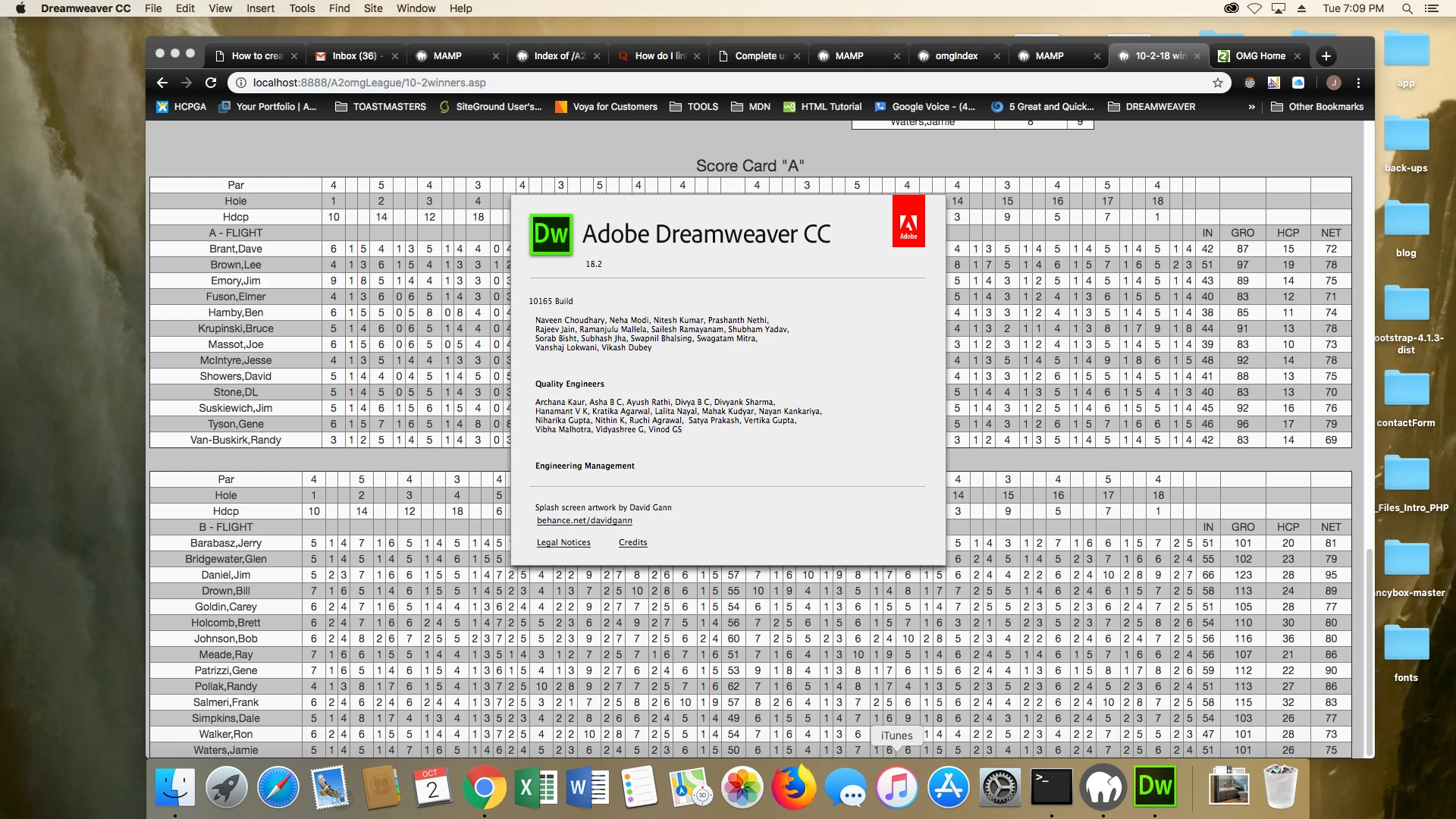This screenshot has width=1456, height=819.
Task: Reload the page with the refresh icon
Action: coord(211,83)
